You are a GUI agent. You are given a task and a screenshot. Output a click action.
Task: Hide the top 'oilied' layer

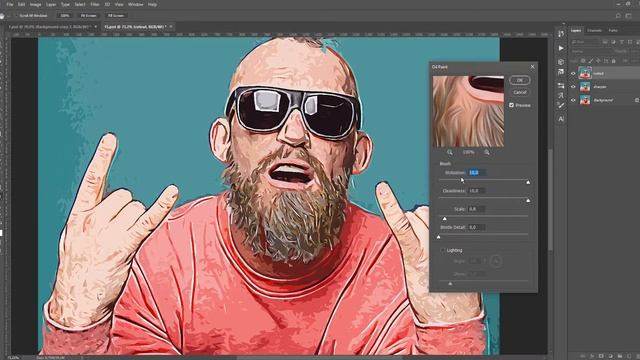pyautogui.click(x=573, y=73)
